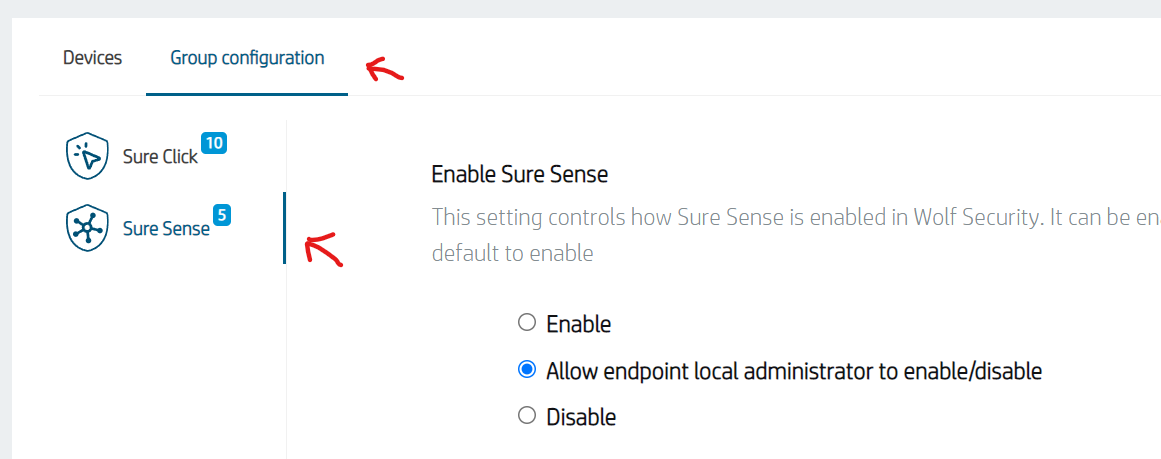The image size is (1161, 459).
Task: Click the Sure Sense shield icon
Action: pyautogui.click(x=87, y=228)
